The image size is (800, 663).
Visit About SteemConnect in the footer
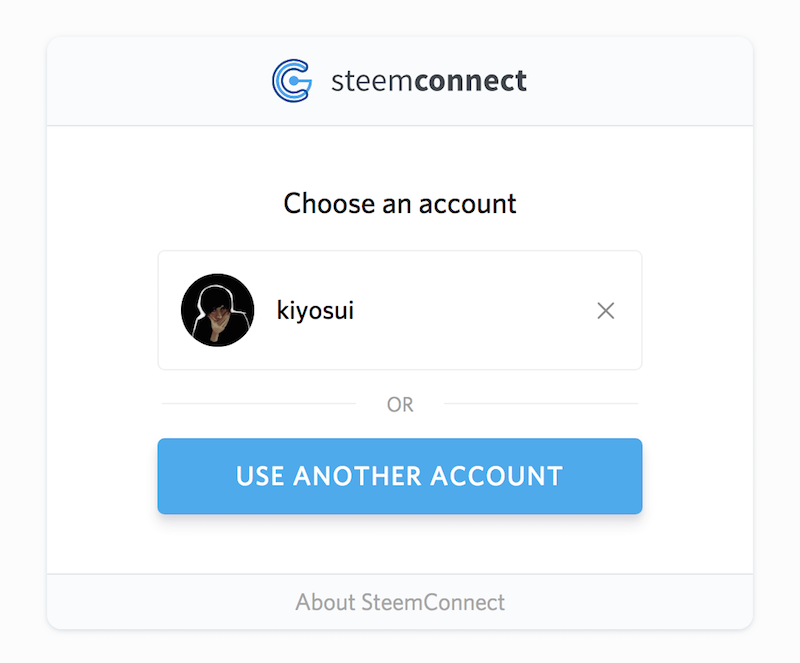coord(399,602)
